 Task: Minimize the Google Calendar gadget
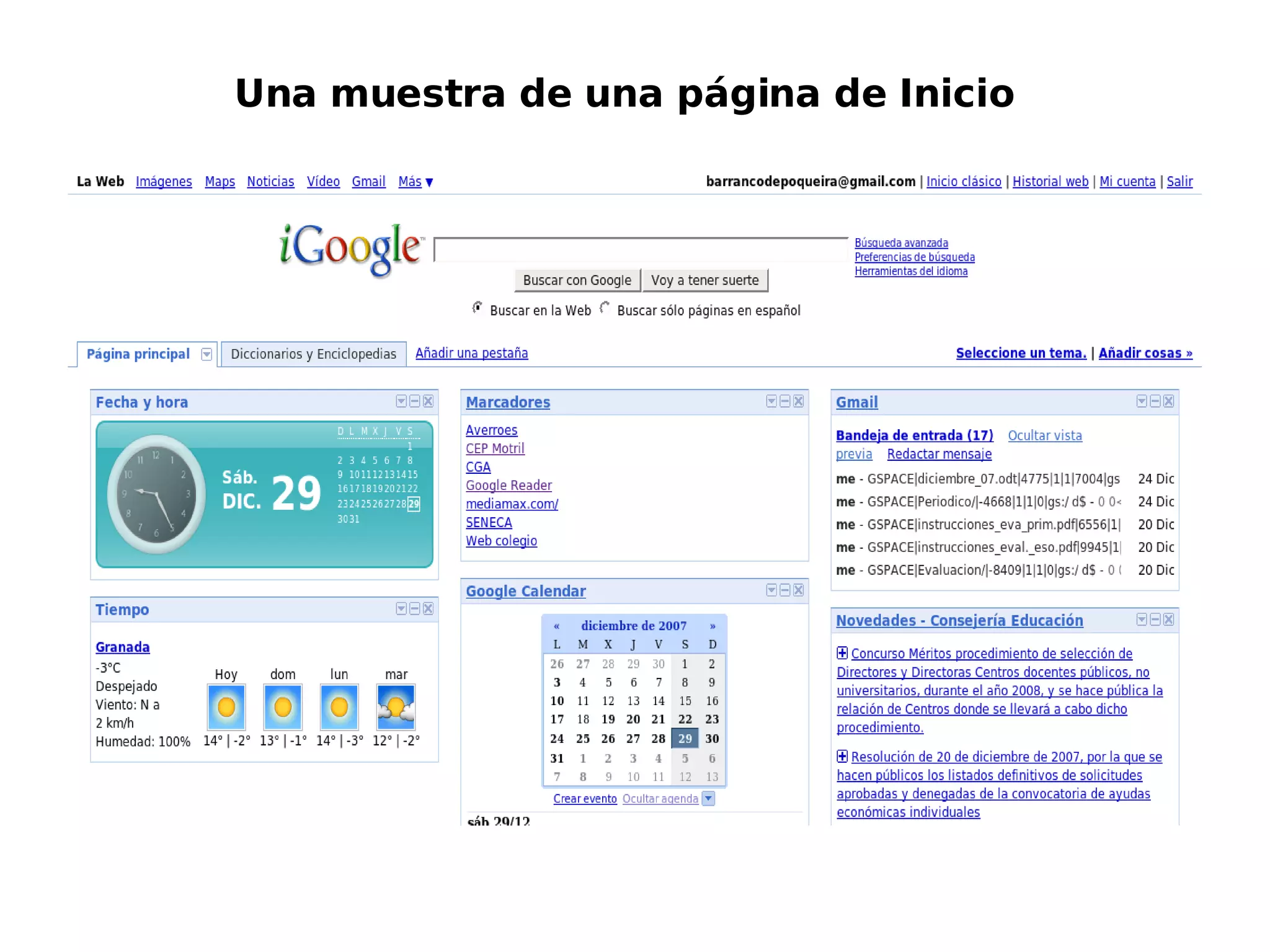point(785,590)
